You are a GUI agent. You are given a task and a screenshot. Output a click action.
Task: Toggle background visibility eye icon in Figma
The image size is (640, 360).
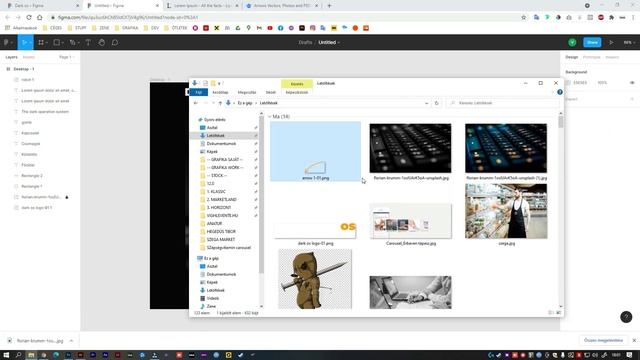pyautogui.click(x=632, y=83)
